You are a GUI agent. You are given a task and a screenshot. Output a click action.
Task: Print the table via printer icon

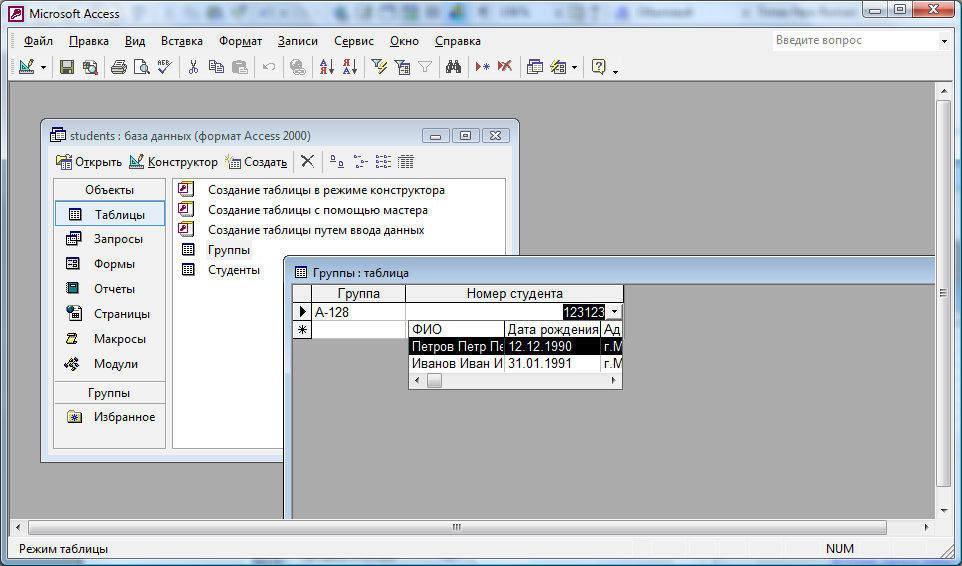(119, 67)
